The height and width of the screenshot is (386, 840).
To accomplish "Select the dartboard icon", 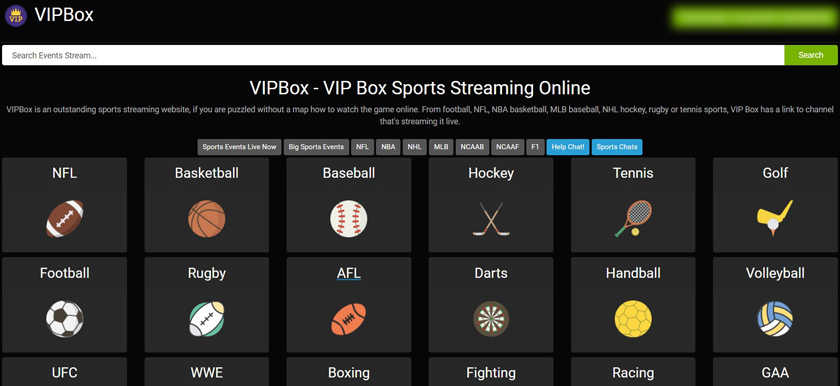I will pos(491,319).
